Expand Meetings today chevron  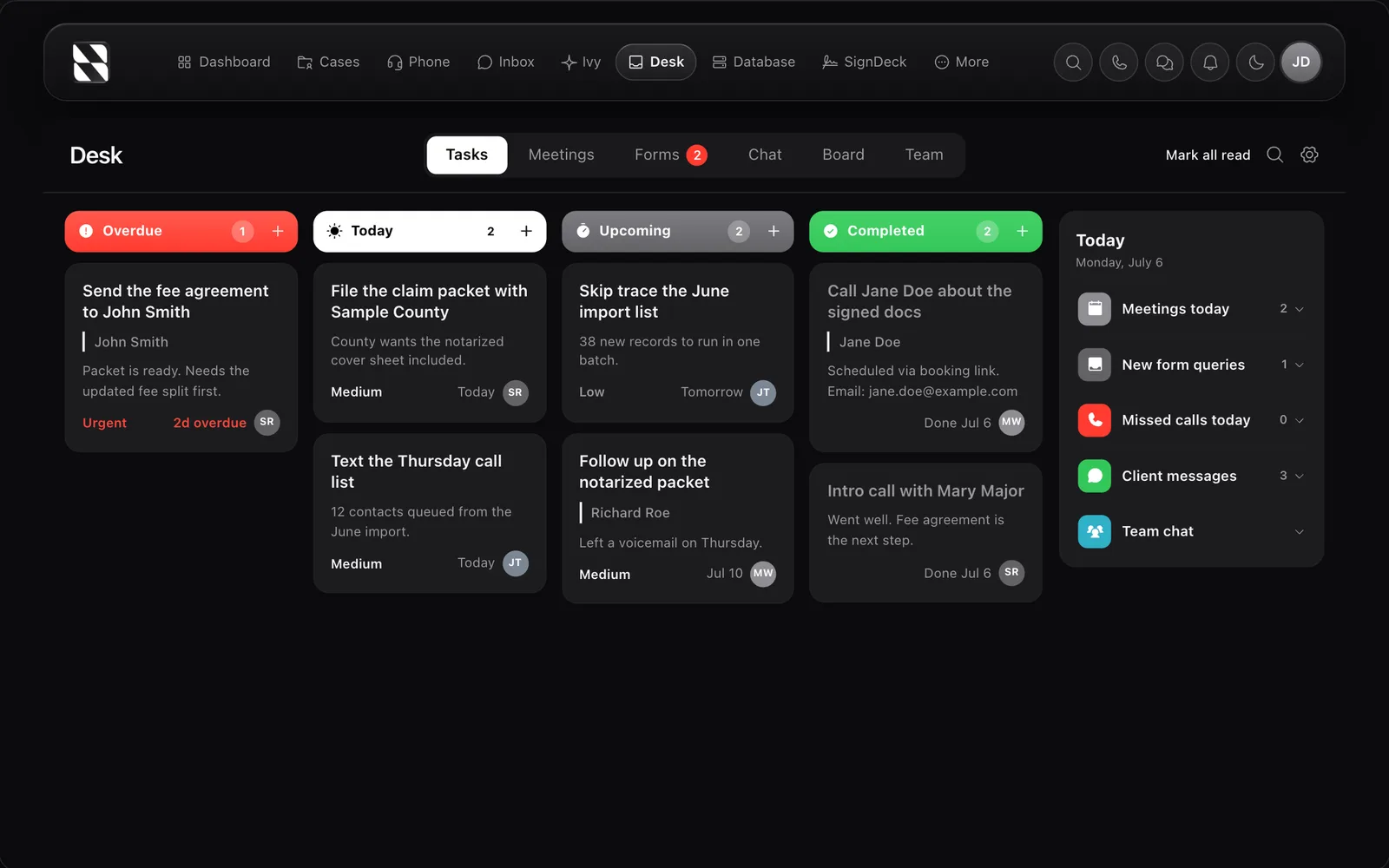tap(1300, 309)
